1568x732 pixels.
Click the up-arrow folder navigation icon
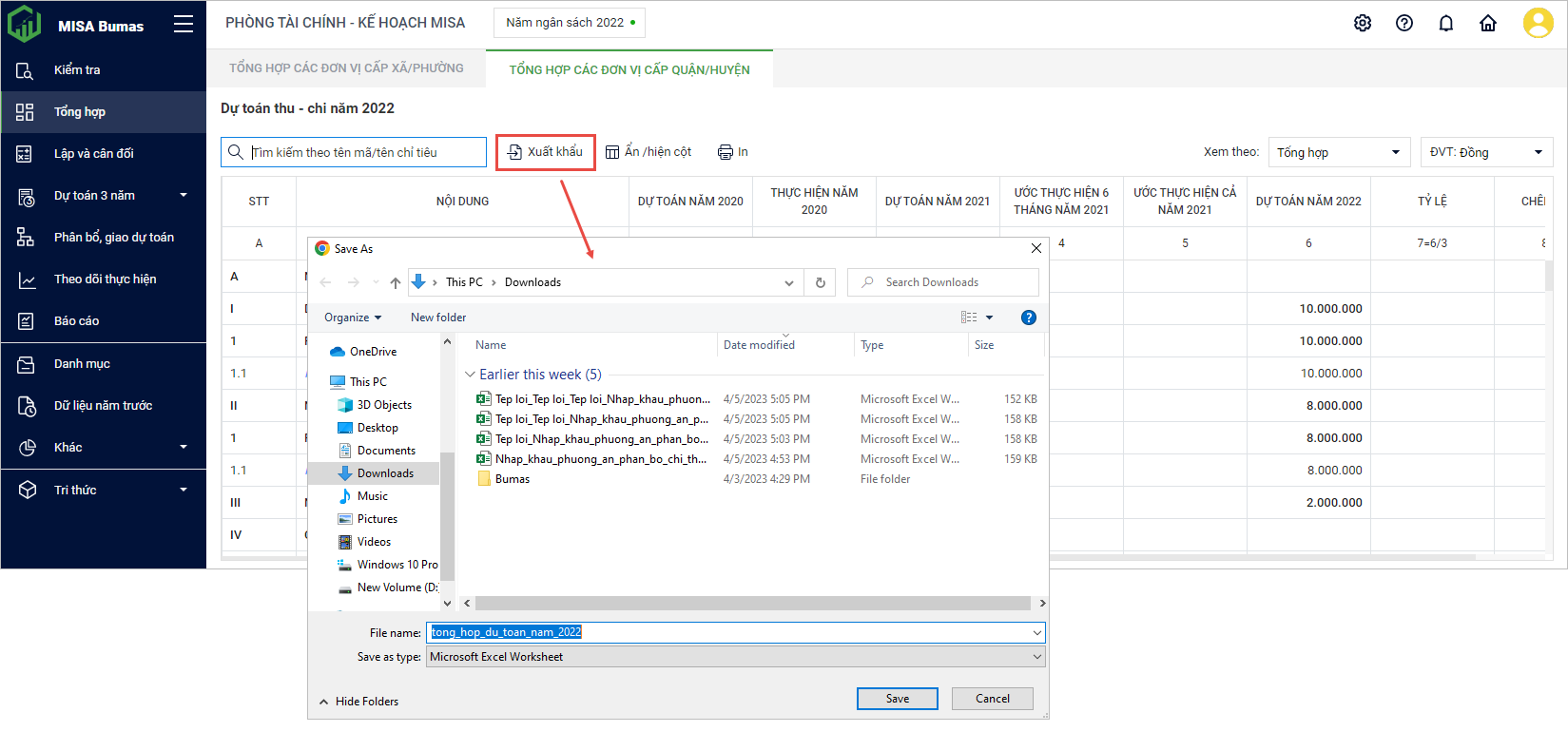pos(396,282)
